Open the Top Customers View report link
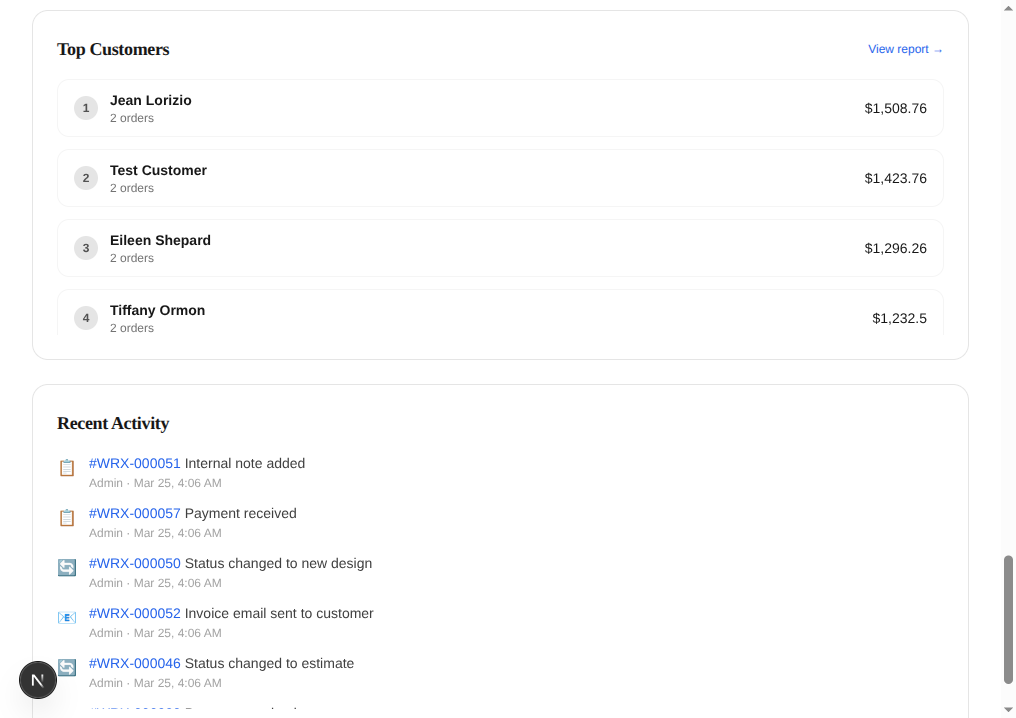 point(905,49)
